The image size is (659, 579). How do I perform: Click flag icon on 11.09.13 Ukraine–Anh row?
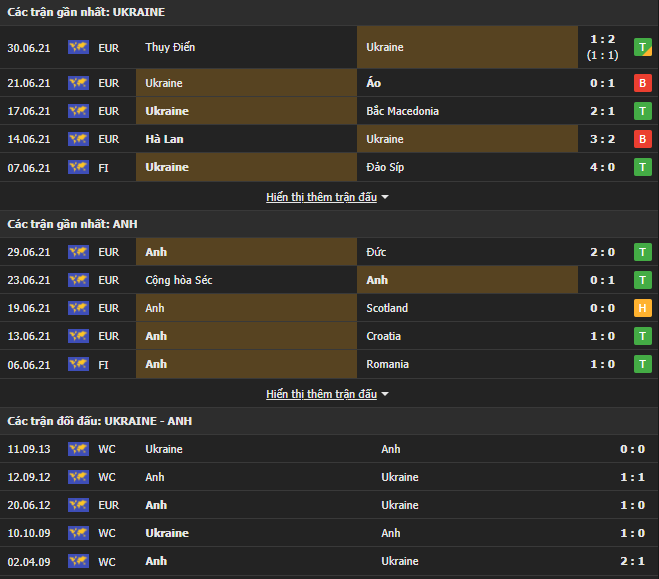point(78,449)
